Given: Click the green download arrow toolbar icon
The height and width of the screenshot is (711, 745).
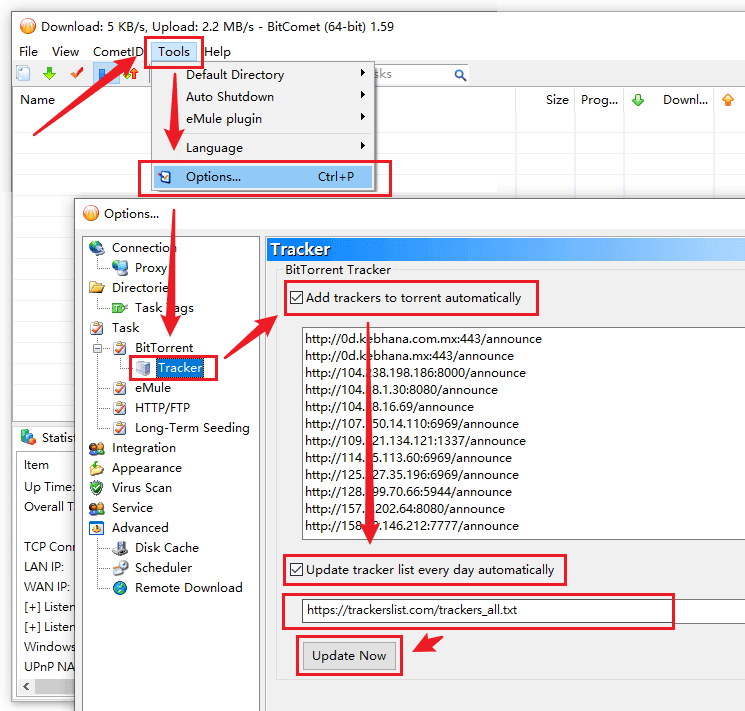Looking at the screenshot, I should [x=48, y=75].
